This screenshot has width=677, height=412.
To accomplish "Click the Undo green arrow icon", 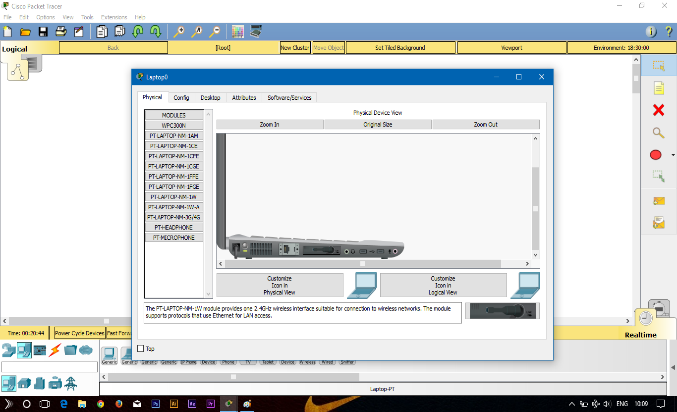I will click(x=138, y=32).
